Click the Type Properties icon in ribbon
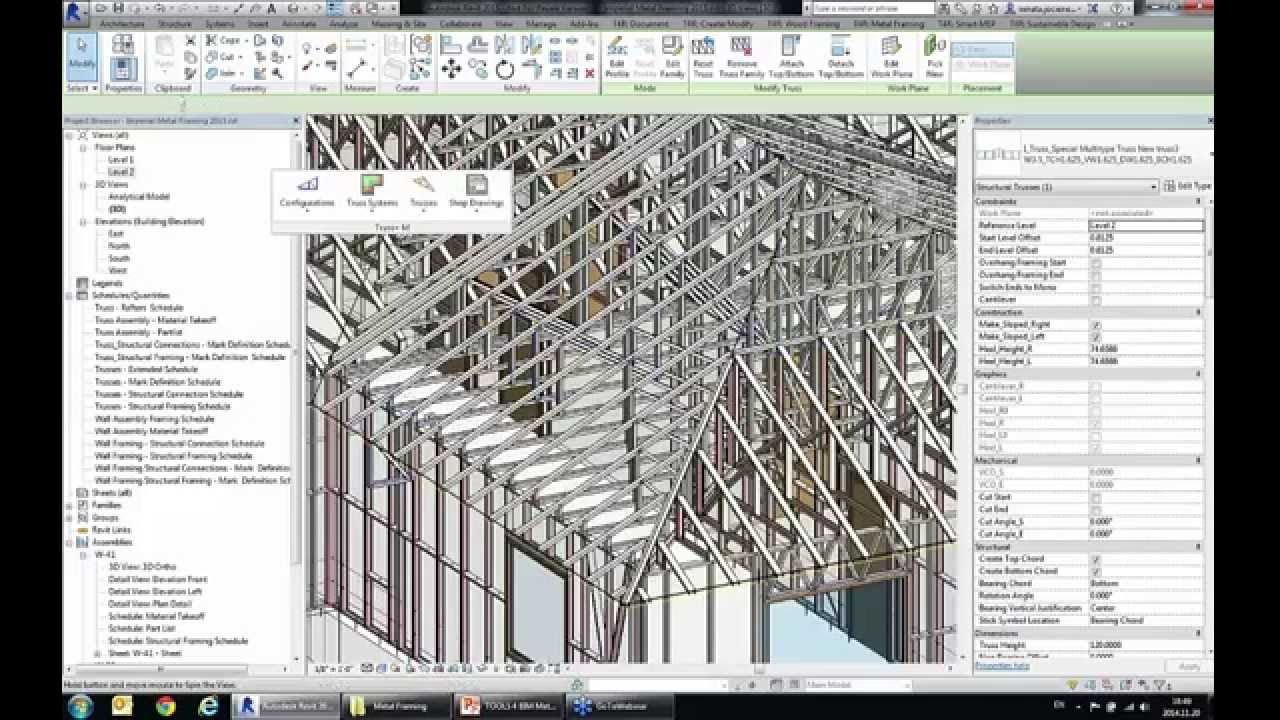This screenshot has width=1280, height=720. (x=123, y=45)
